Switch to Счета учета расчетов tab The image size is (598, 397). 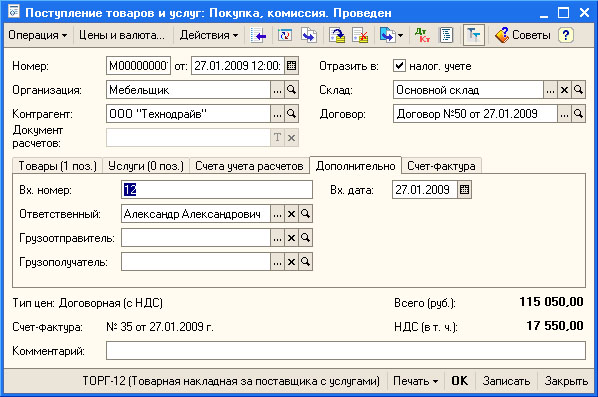(249, 166)
